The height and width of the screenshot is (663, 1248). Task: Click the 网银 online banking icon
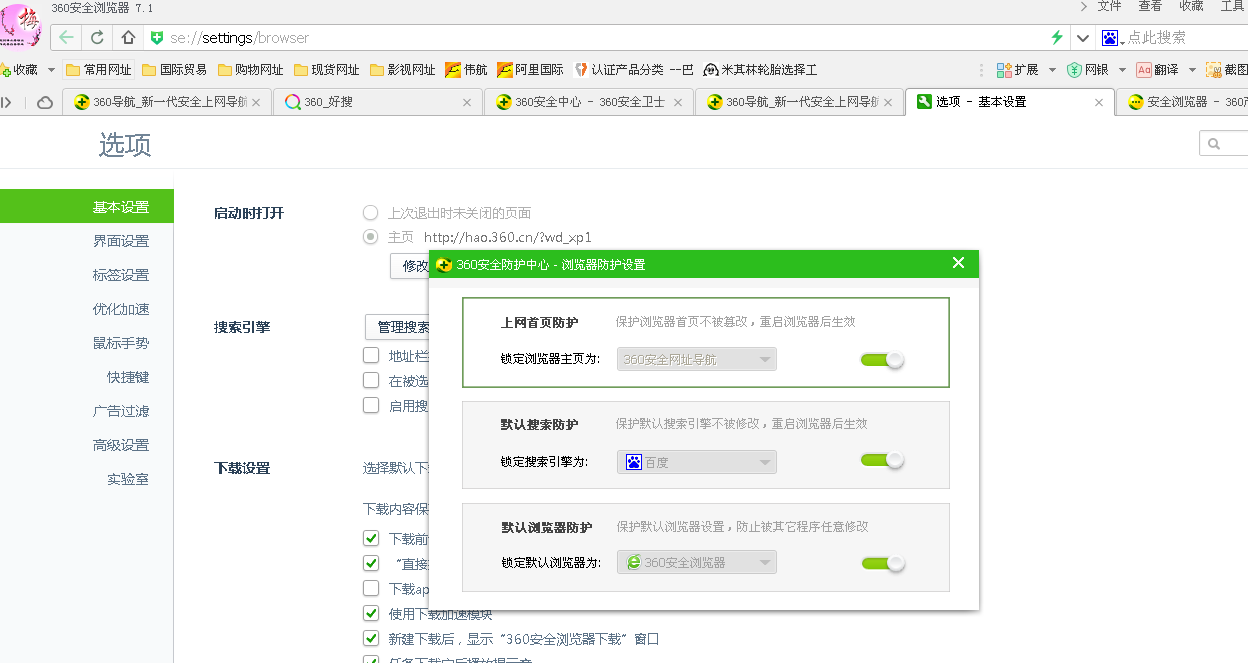1075,70
